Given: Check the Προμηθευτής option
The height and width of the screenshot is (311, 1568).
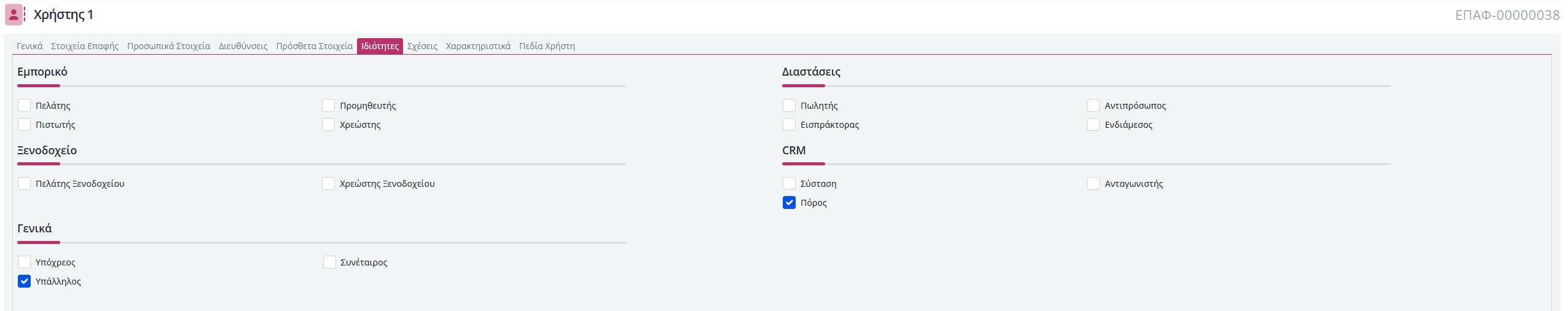Looking at the screenshot, I should click(x=328, y=106).
